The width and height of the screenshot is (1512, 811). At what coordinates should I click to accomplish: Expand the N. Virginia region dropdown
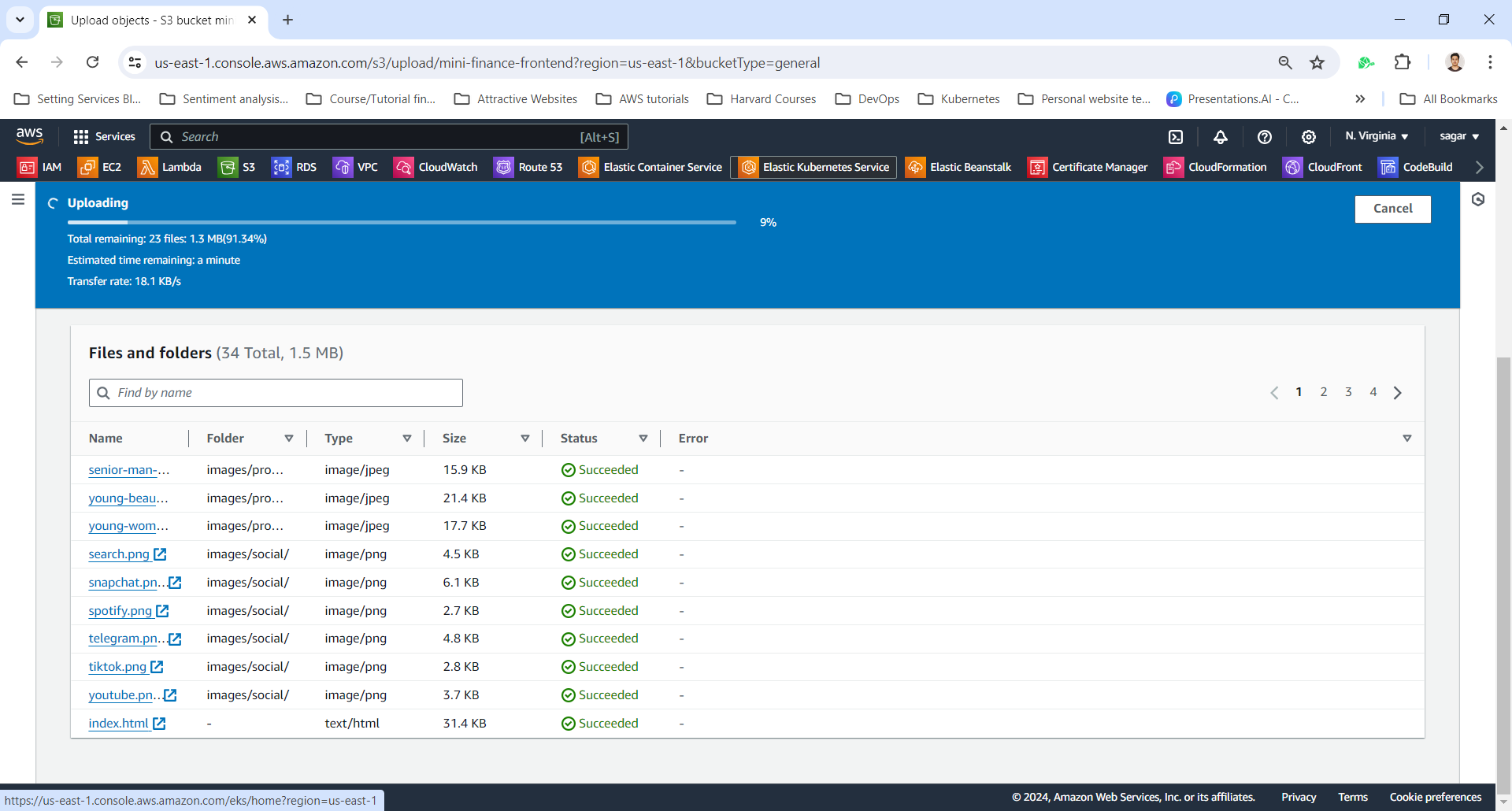[x=1376, y=136]
